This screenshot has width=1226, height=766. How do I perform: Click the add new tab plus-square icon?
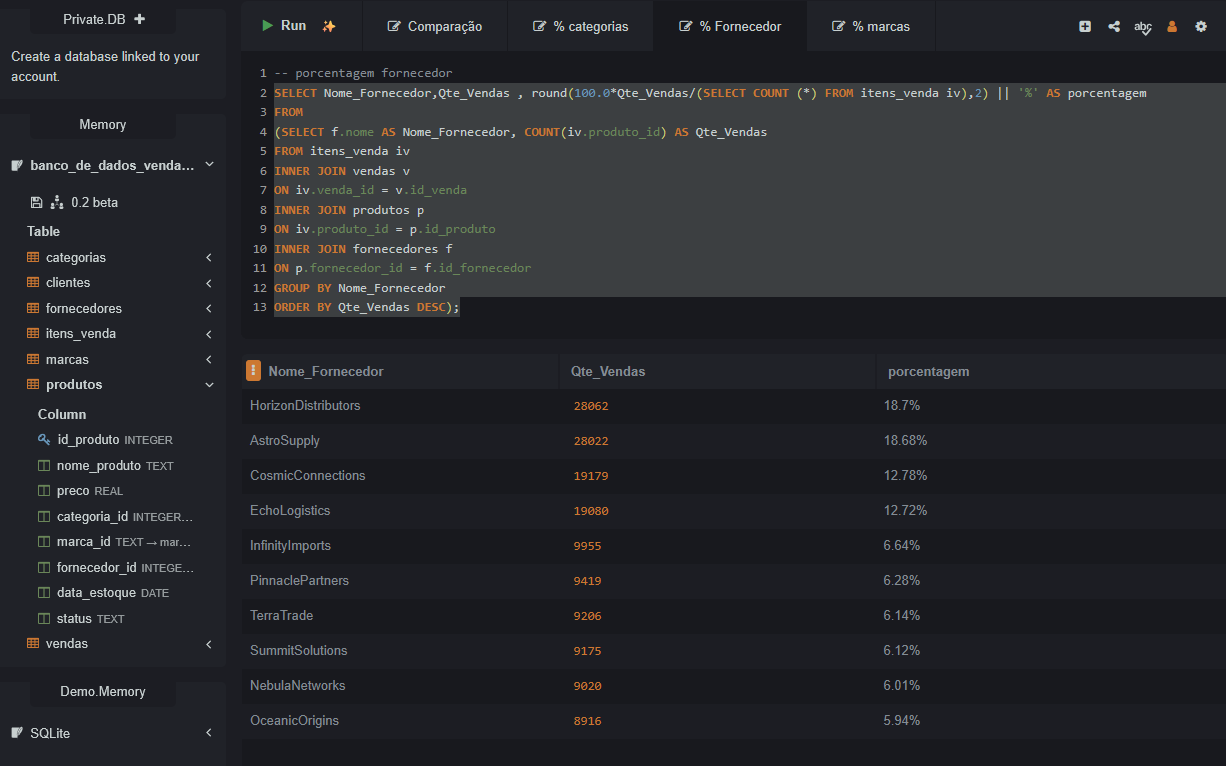1085,26
